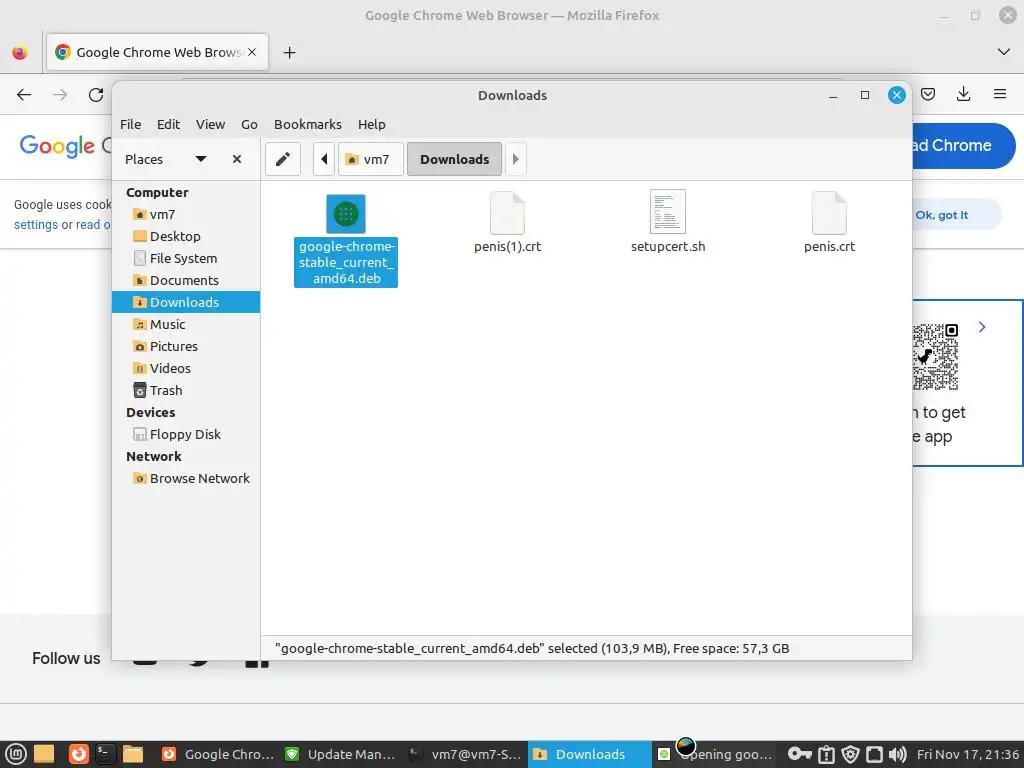Click the google-chrome-stable_current_amd64.deb file name
Image resolution: width=1024 pixels, height=768 pixels.
(346, 263)
